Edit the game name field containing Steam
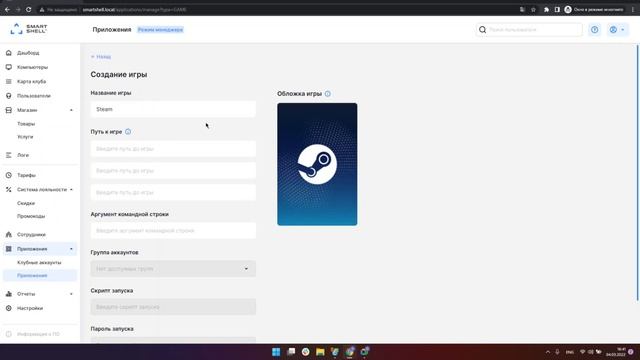This screenshot has width=640, height=360. (173, 109)
